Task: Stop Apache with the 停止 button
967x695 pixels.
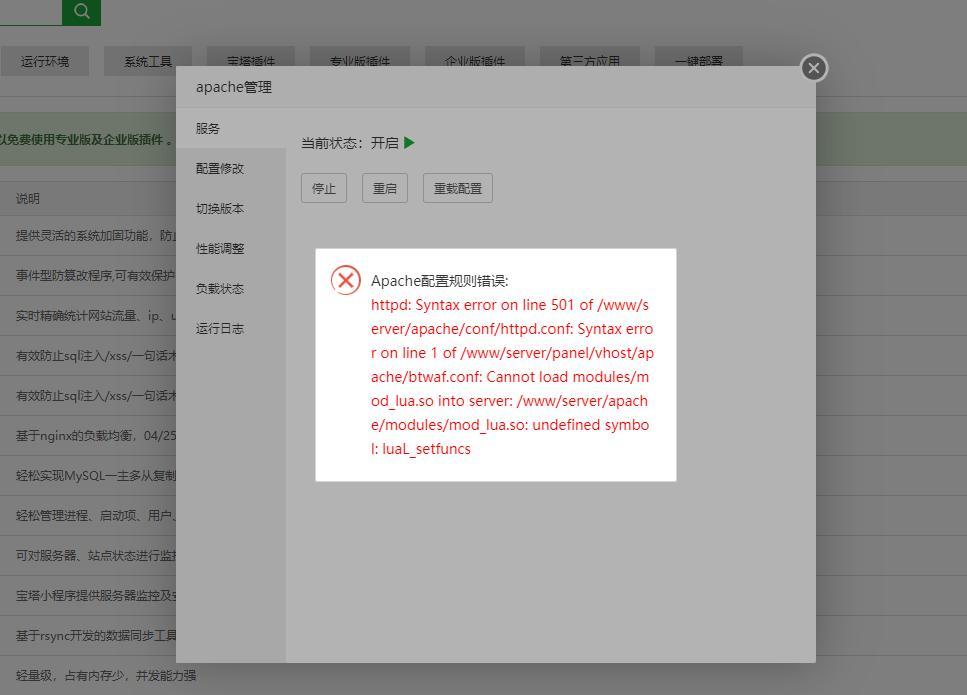Action: click(x=323, y=187)
